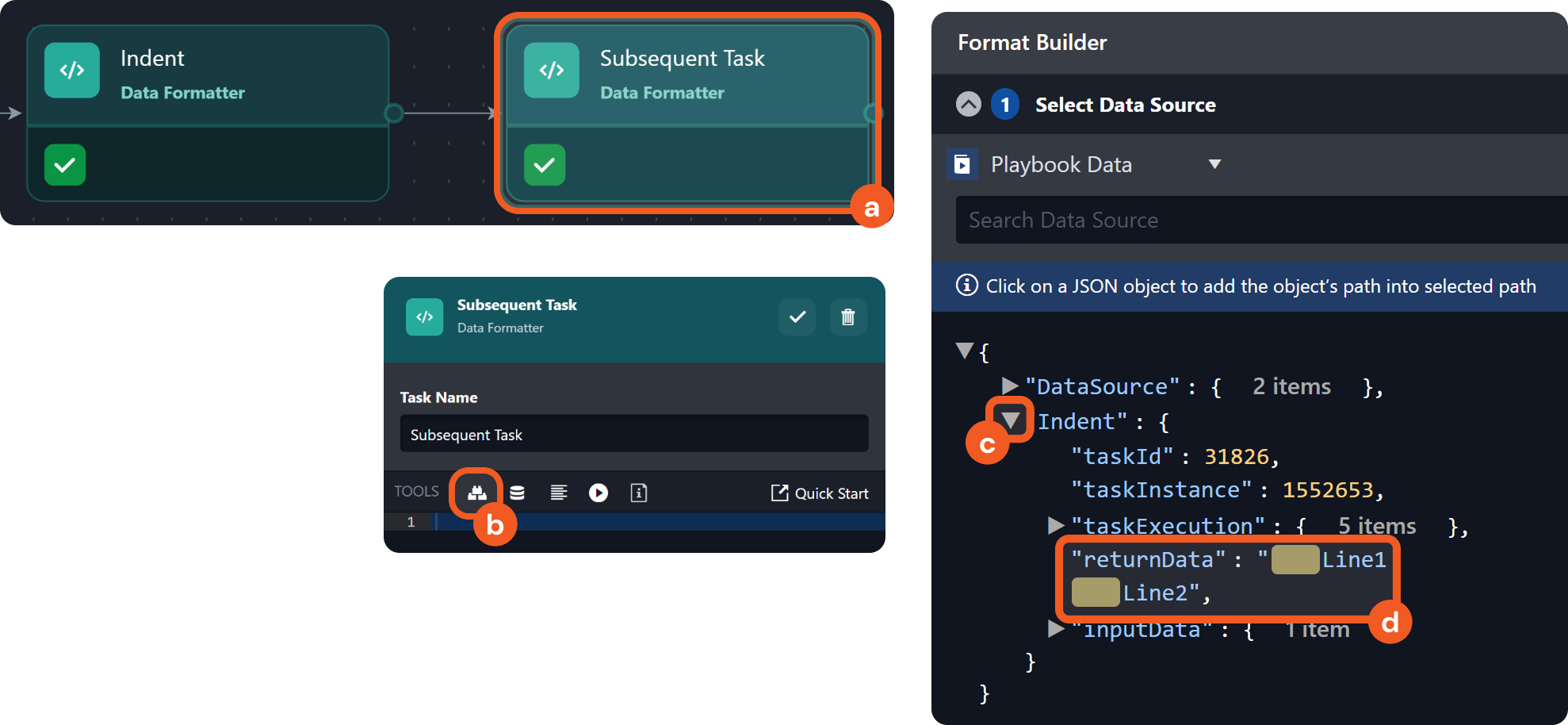Open the Format Builder binoculars tool
The image size is (1568, 725).
[x=476, y=493]
